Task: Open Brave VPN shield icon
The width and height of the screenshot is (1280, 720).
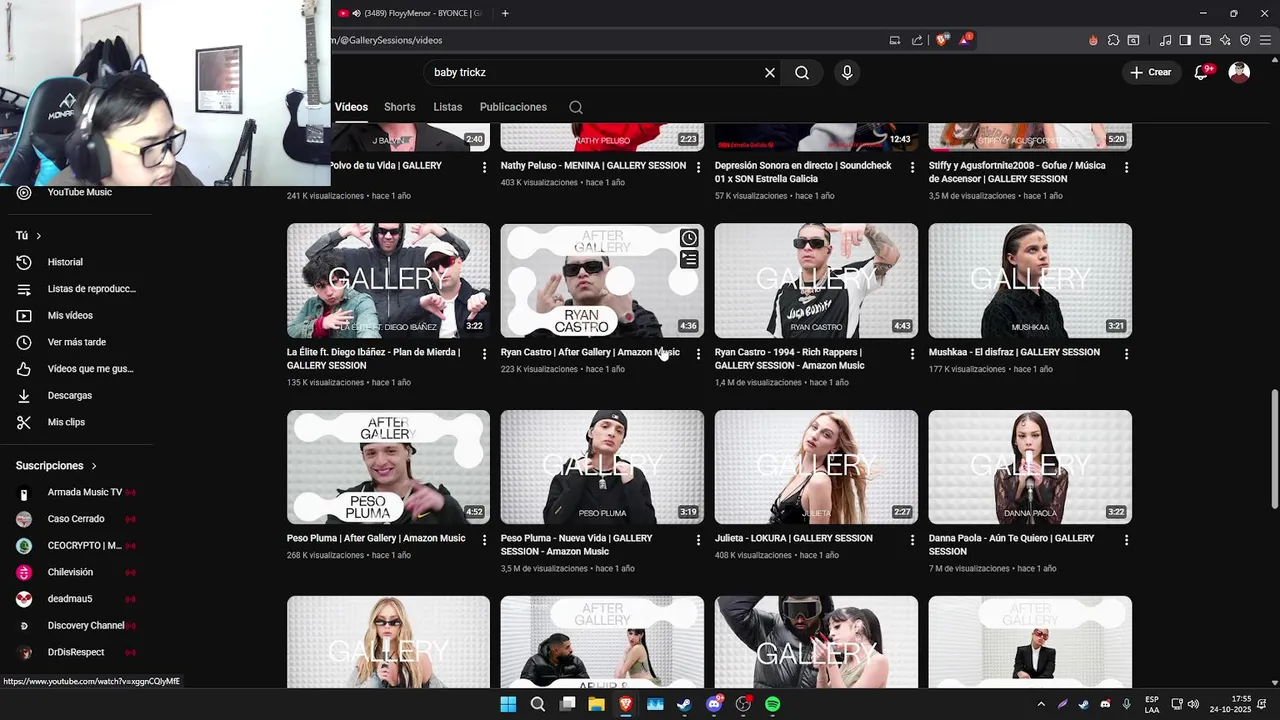Action: (1245, 40)
